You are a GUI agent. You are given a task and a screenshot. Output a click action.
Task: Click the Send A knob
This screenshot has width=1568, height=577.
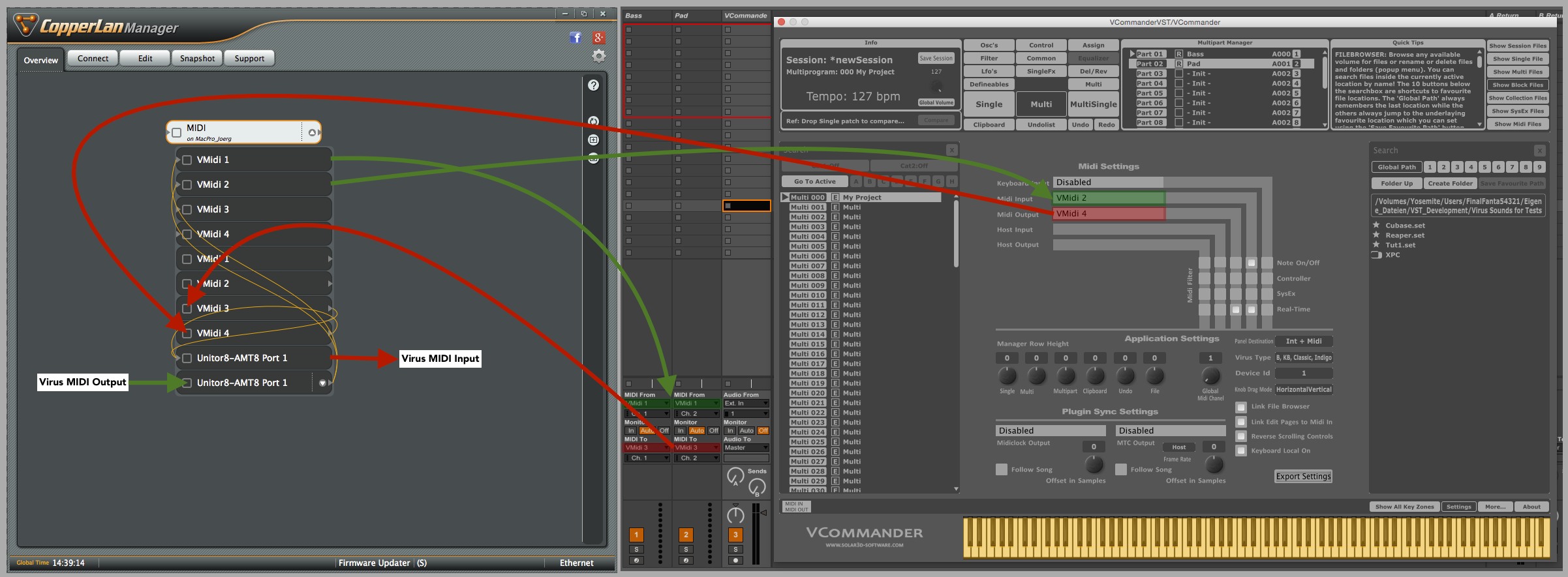pos(735,477)
